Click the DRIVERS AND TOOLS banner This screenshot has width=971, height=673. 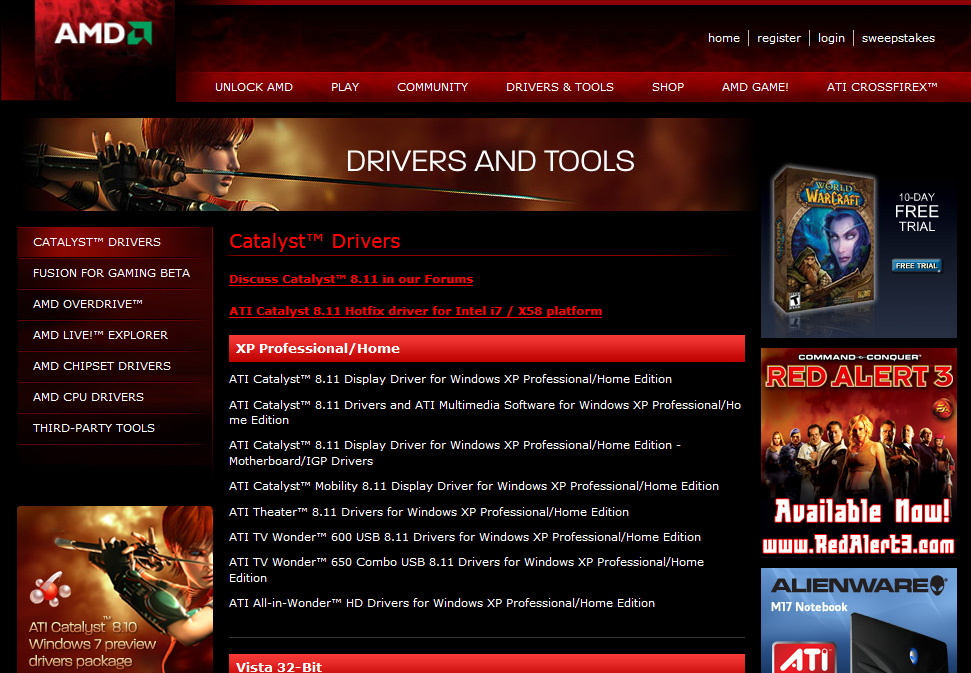(388, 164)
